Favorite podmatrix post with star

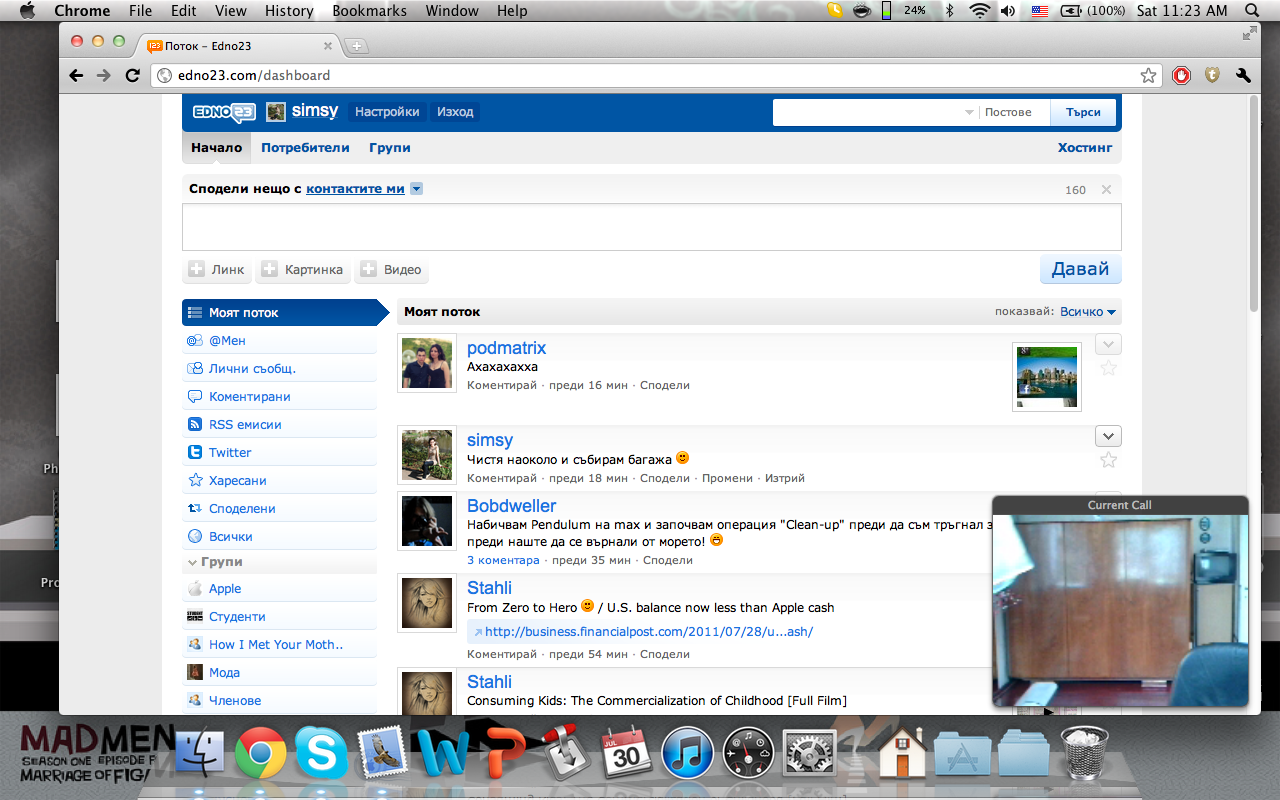(x=1108, y=368)
